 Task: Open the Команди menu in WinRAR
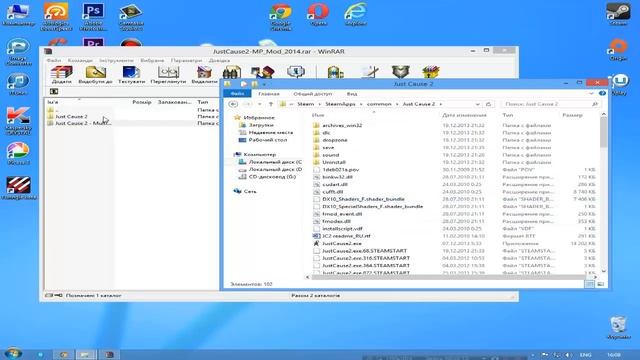click(80, 60)
